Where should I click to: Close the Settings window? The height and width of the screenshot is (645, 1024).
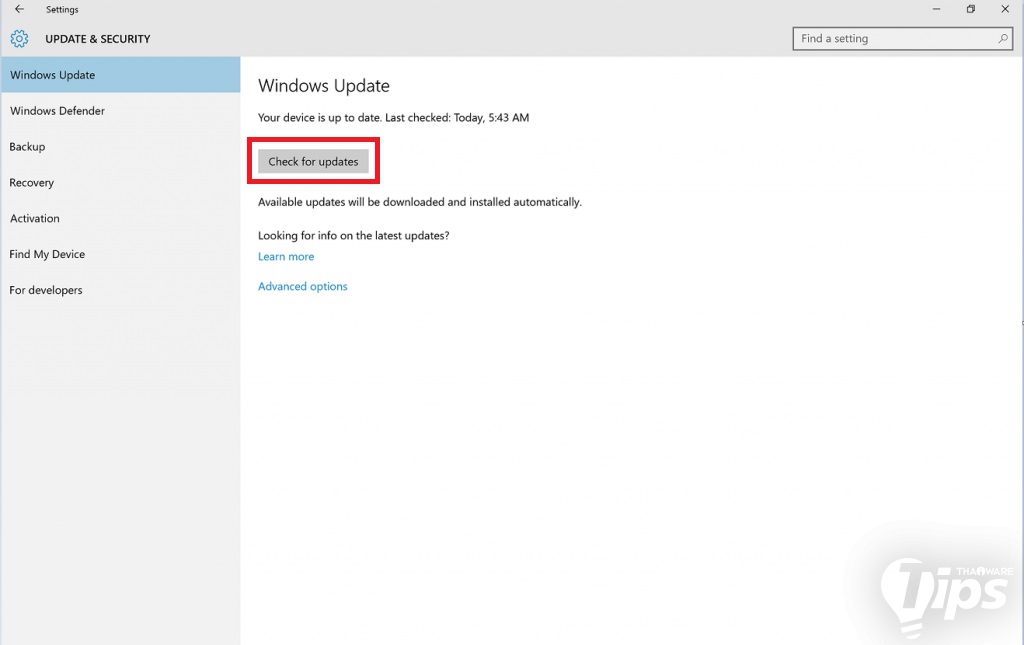(1005, 9)
